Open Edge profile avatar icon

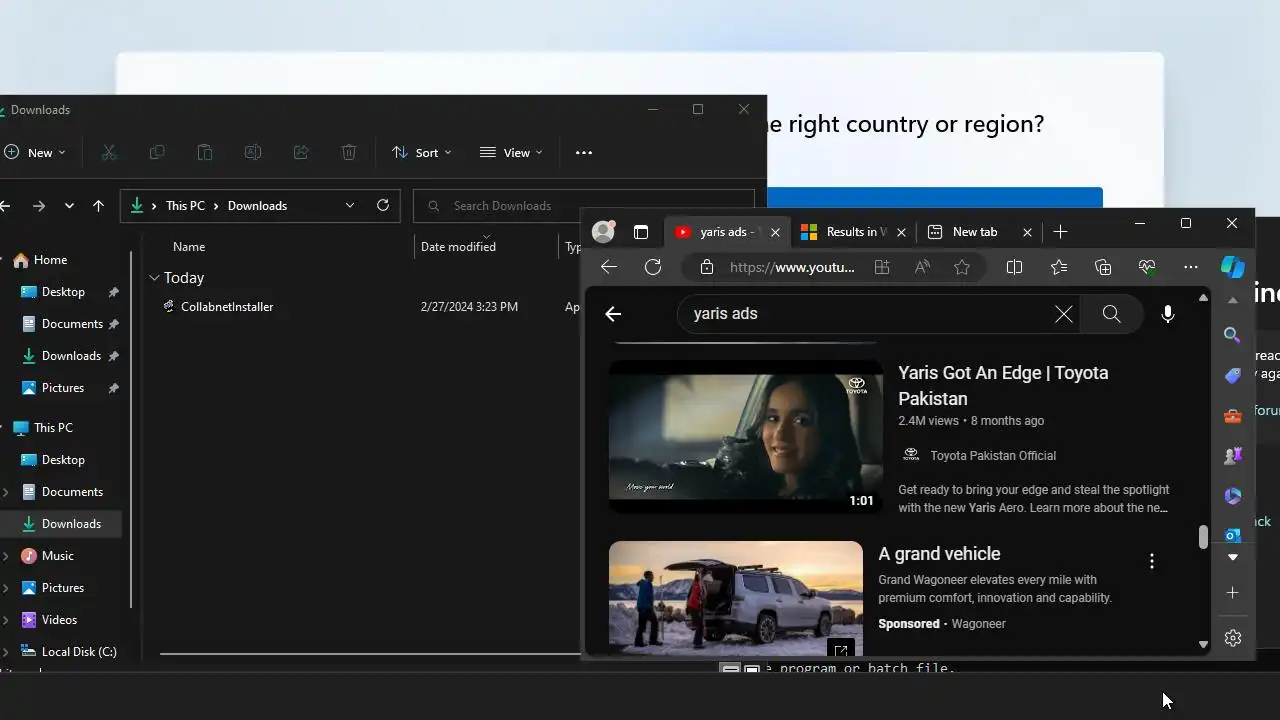click(603, 232)
